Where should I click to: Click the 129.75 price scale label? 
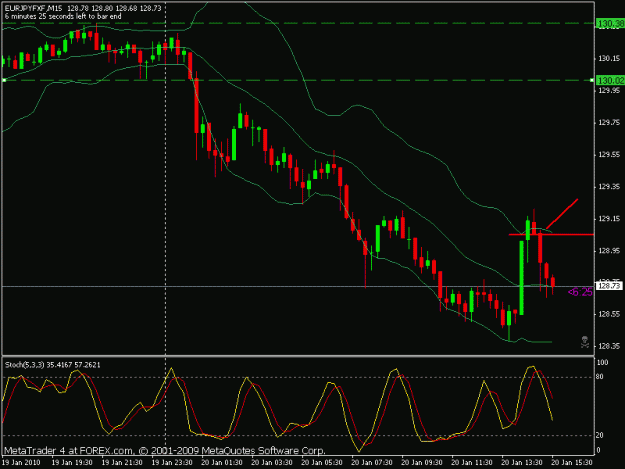tap(609, 122)
